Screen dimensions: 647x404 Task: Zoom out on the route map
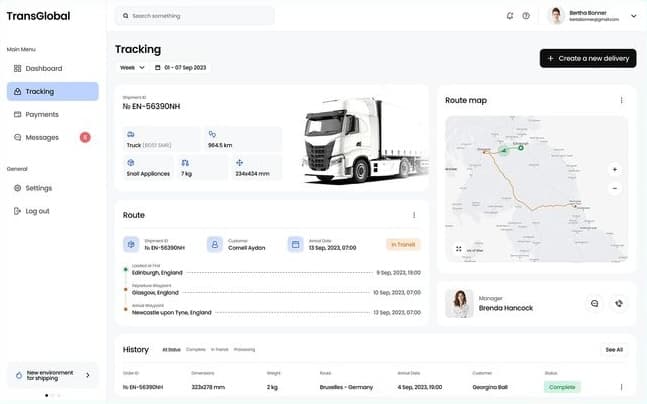(614, 188)
